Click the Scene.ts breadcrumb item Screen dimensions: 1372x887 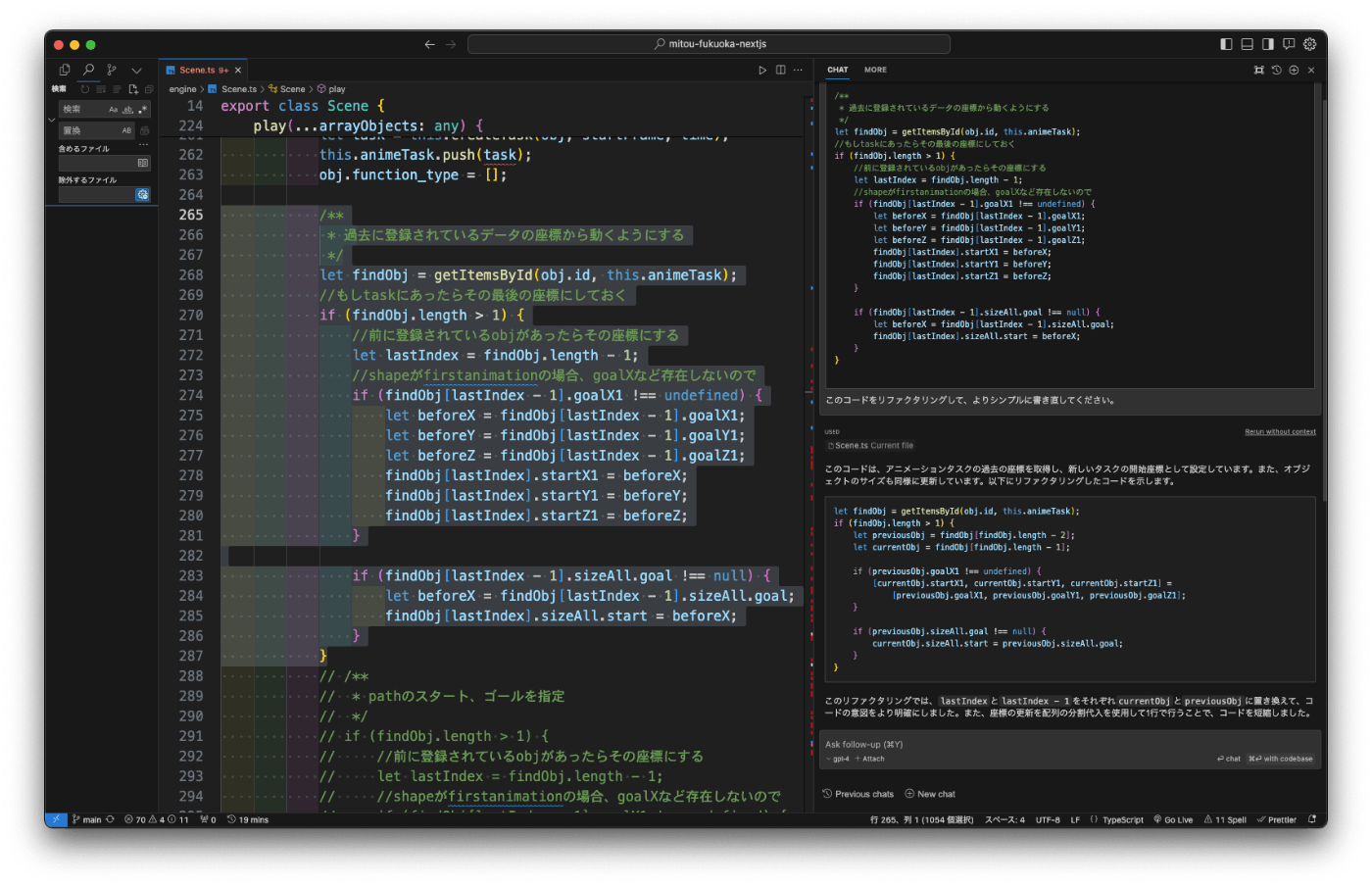[232, 89]
